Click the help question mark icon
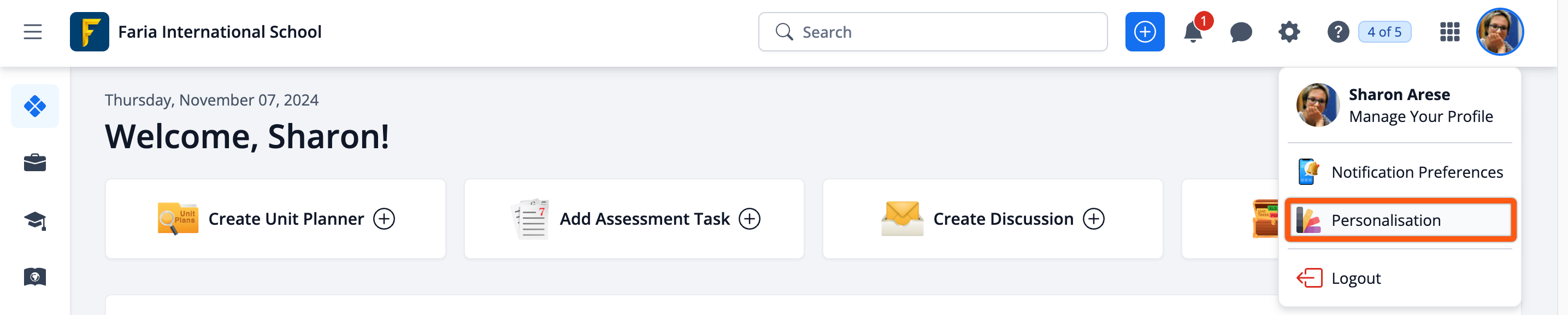The width and height of the screenshot is (1568, 315). pos(1337,32)
